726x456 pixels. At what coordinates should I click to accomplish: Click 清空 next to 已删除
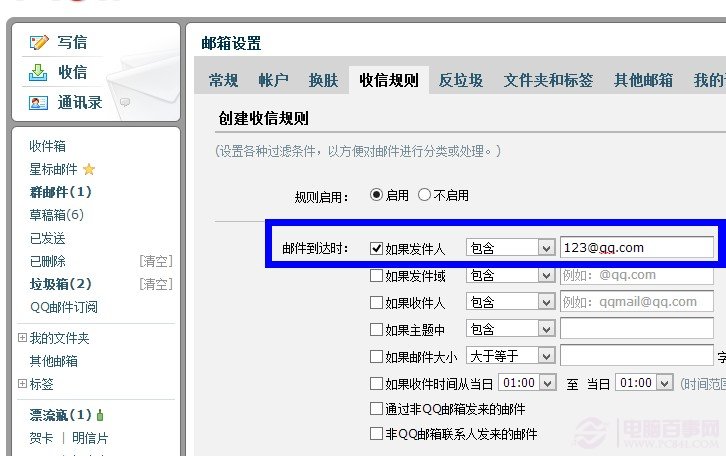click(x=156, y=261)
